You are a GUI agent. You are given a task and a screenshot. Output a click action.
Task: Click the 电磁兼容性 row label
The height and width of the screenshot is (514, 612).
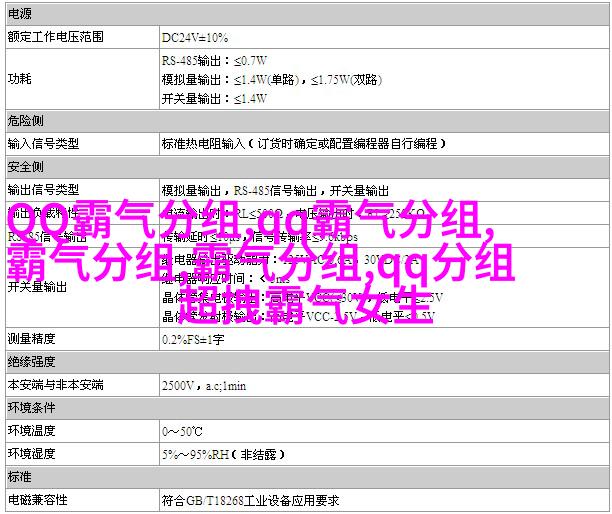[x=37, y=500]
